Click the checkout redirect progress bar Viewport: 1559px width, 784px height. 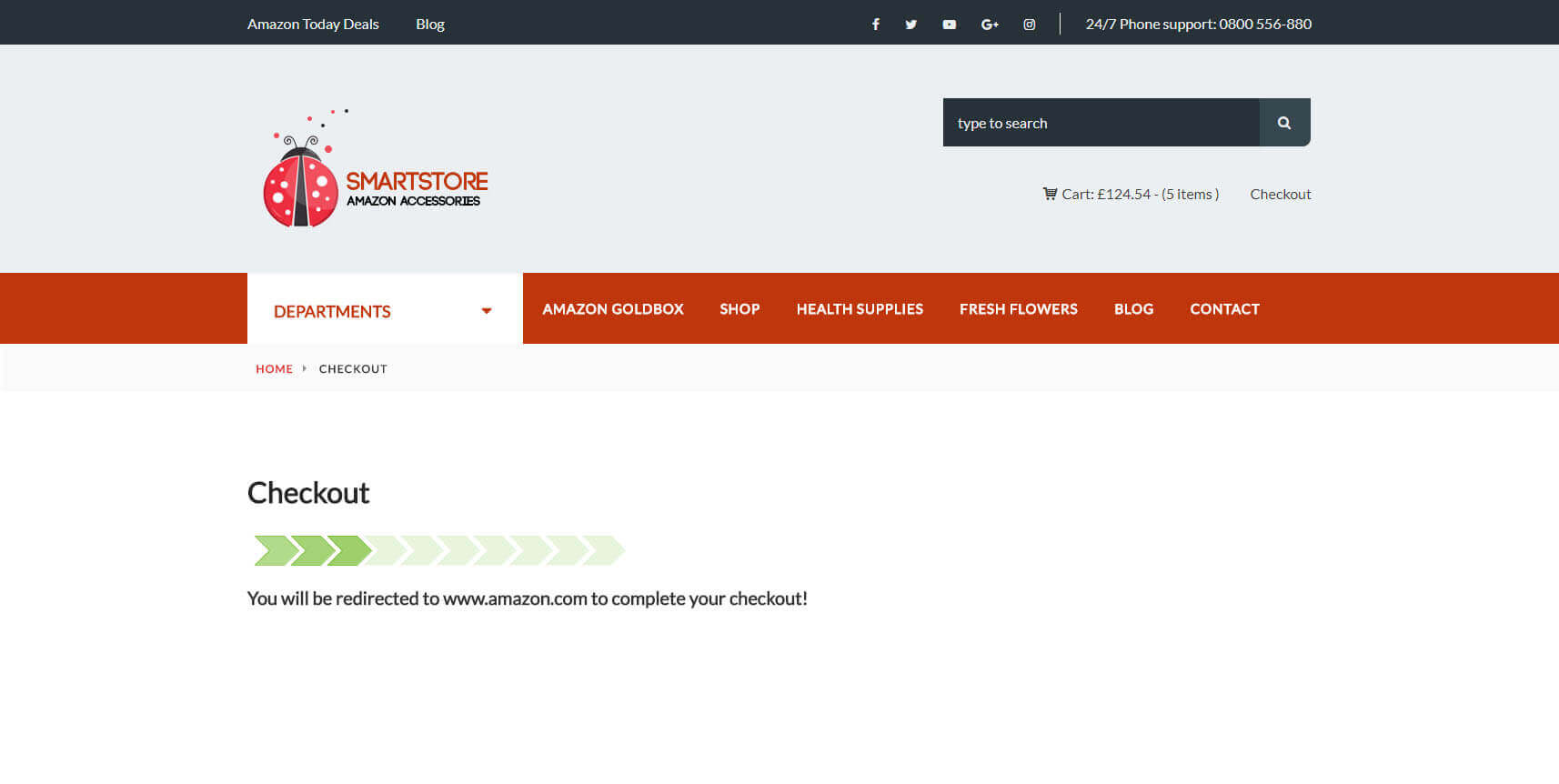[438, 550]
